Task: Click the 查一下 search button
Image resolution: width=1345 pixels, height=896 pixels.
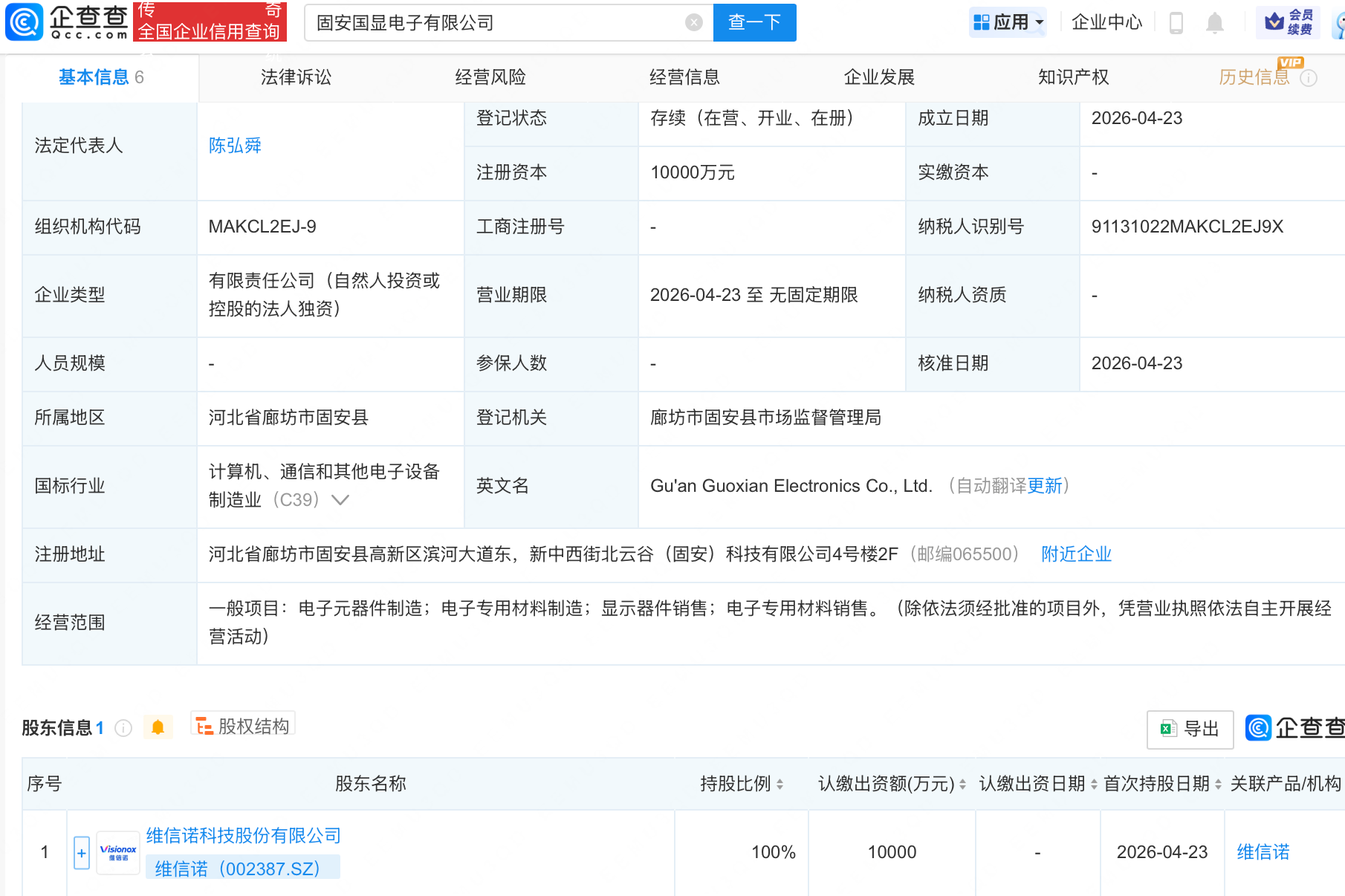Action: 753,22
